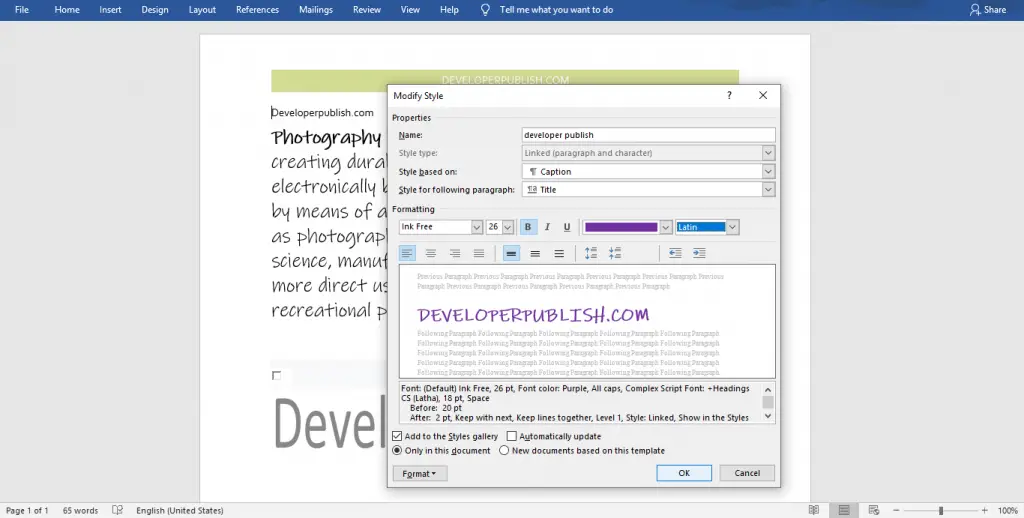
Task: Click the 100% zoom level
Action: (1008, 510)
